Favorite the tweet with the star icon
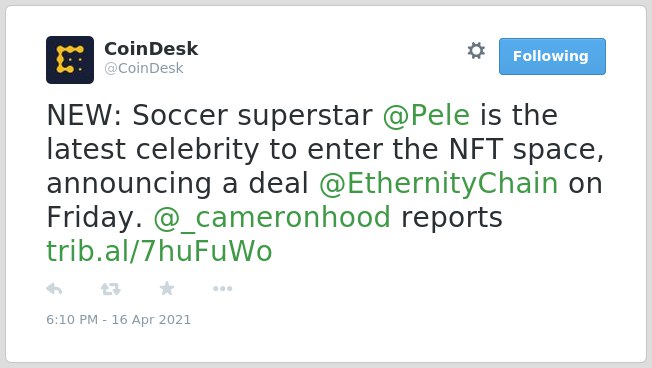Viewport: 652px width, 368px height. click(x=167, y=288)
